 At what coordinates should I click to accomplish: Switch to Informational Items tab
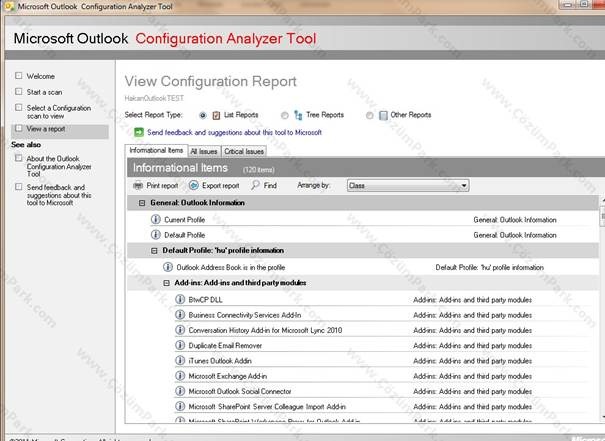tap(156, 150)
